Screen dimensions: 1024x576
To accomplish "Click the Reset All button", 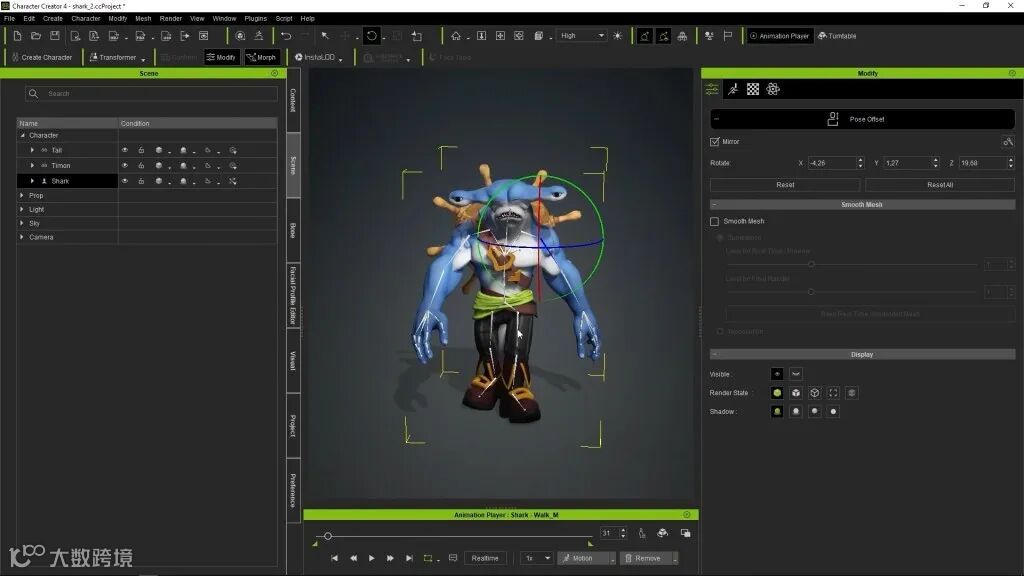I will click(939, 185).
